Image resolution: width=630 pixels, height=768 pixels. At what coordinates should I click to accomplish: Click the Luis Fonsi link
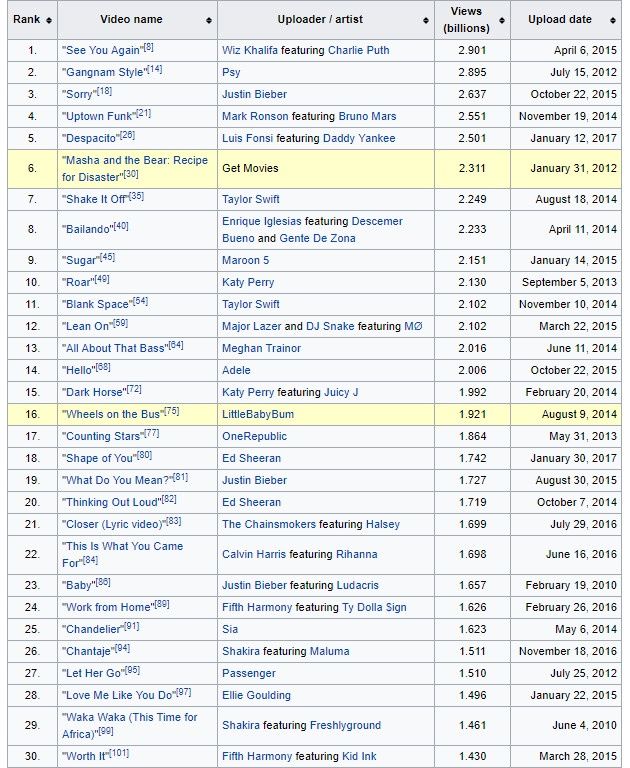coord(247,139)
